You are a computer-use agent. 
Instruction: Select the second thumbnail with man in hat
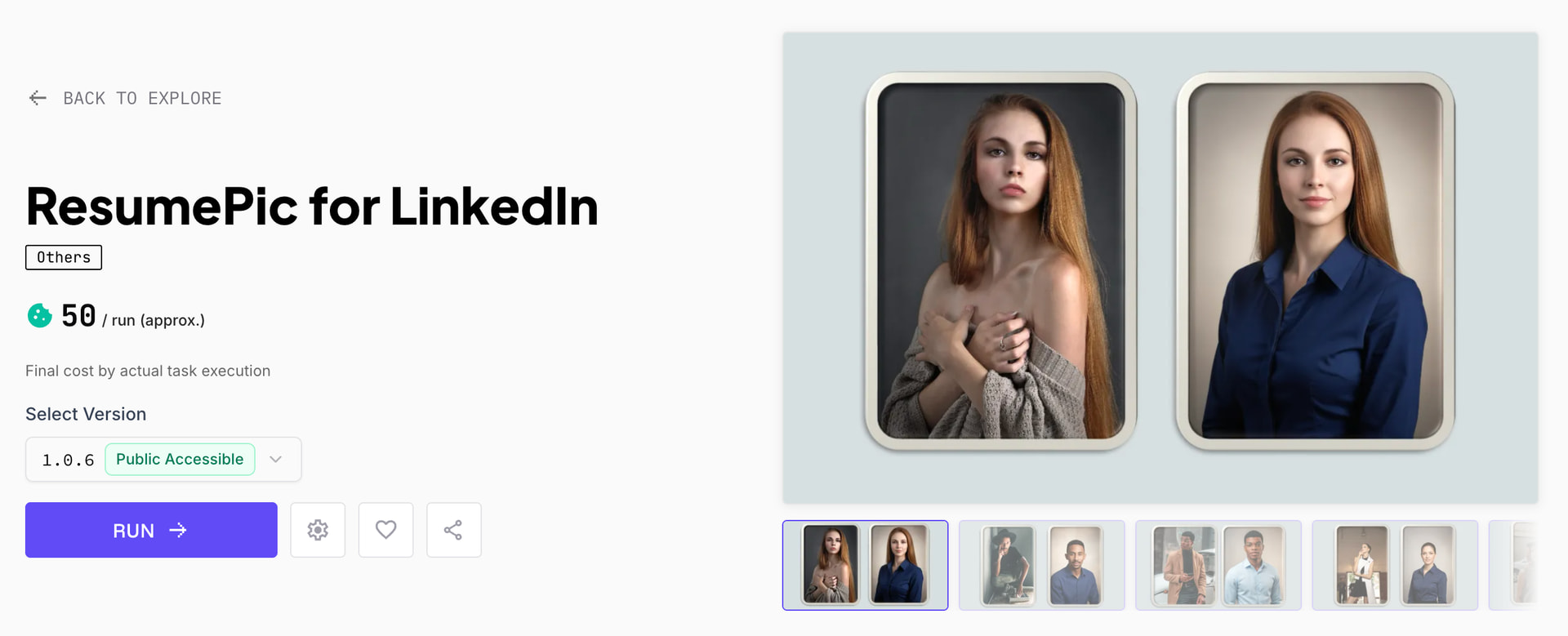(1042, 565)
